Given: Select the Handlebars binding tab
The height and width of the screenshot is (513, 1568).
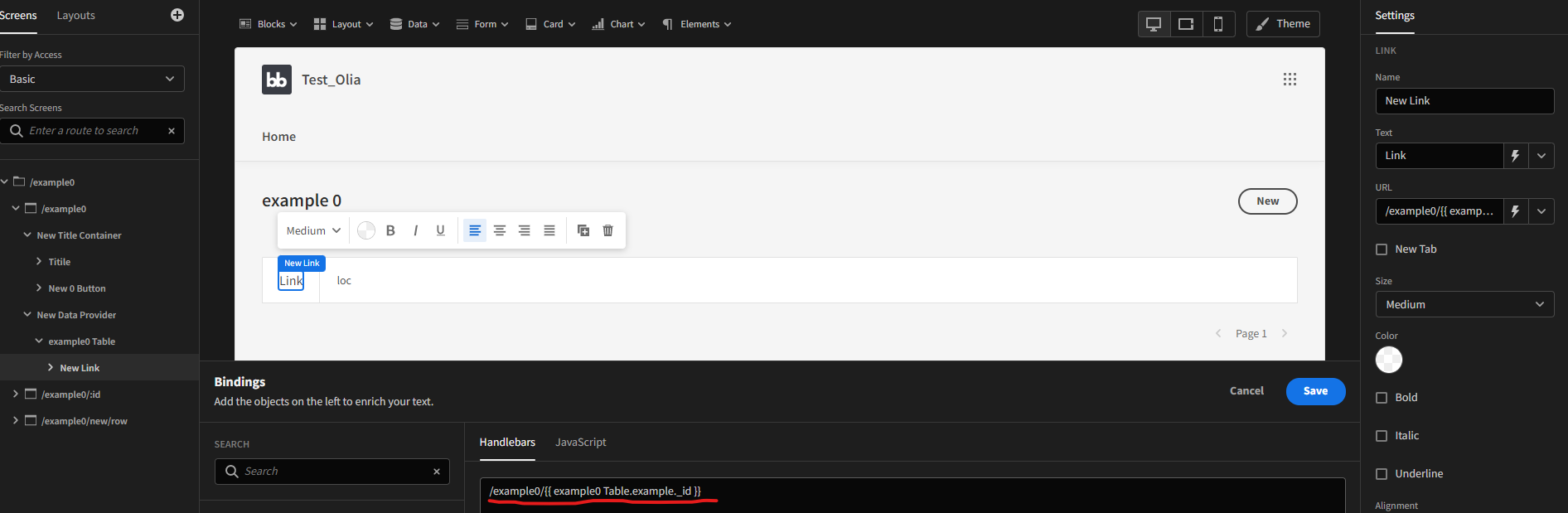Looking at the screenshot, I should 507,443.
